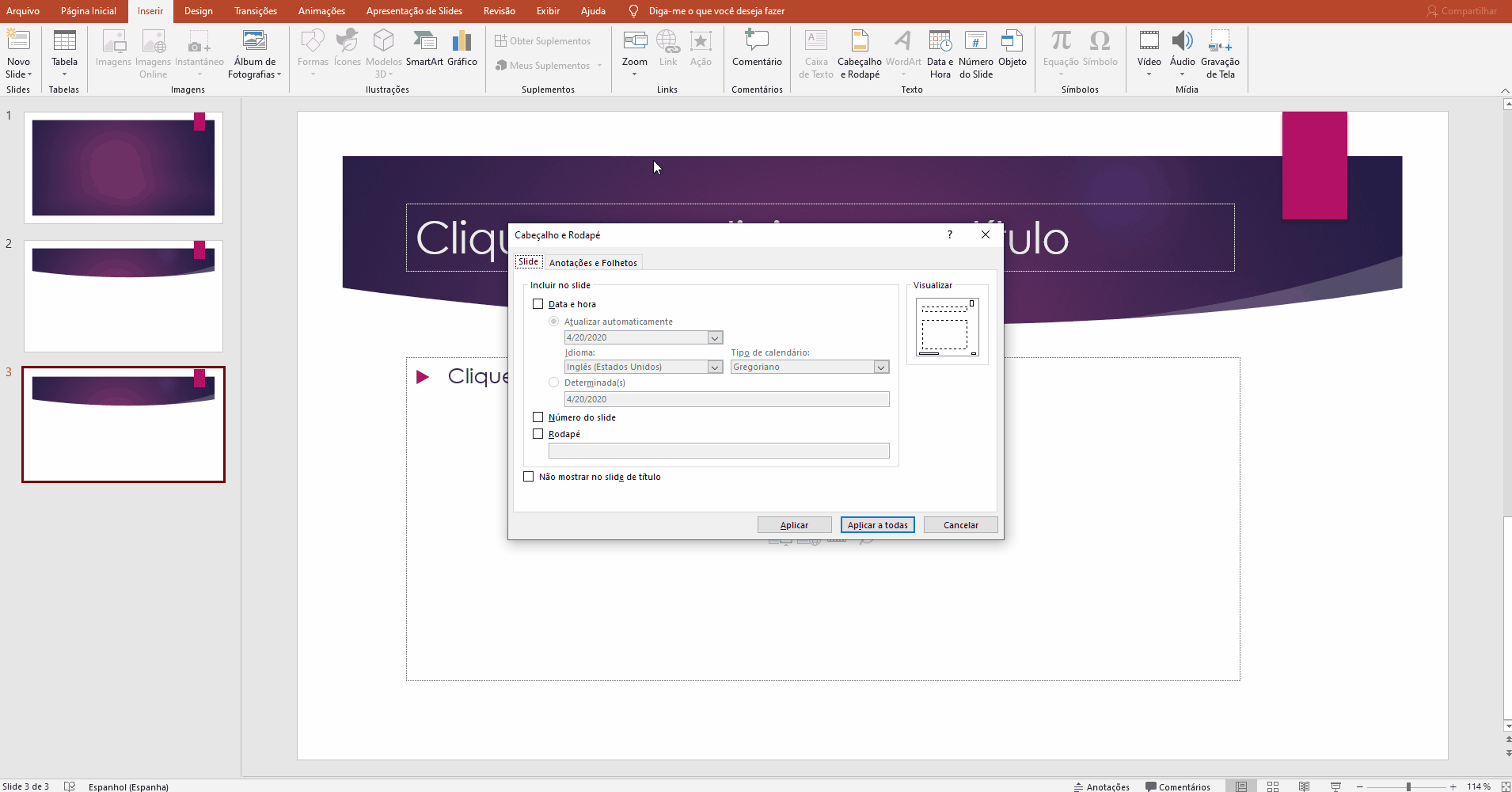The image size is (1512, 792).
Task: Insert Áudio media item
Action: click(1183, 48)
